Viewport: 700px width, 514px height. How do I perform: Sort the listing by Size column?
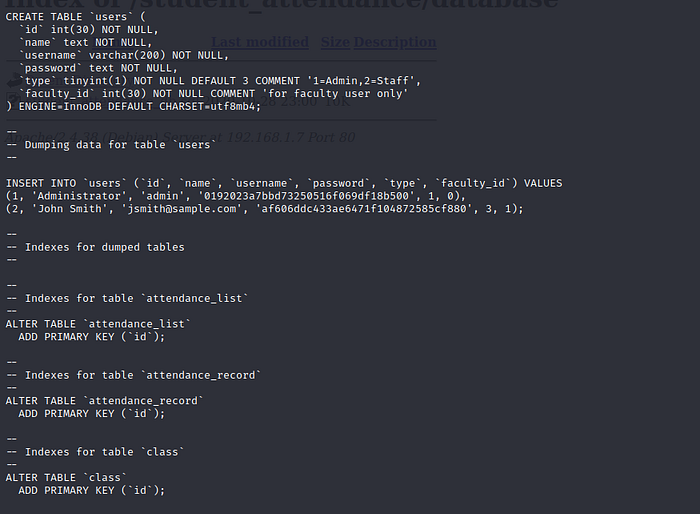point(335,42)
